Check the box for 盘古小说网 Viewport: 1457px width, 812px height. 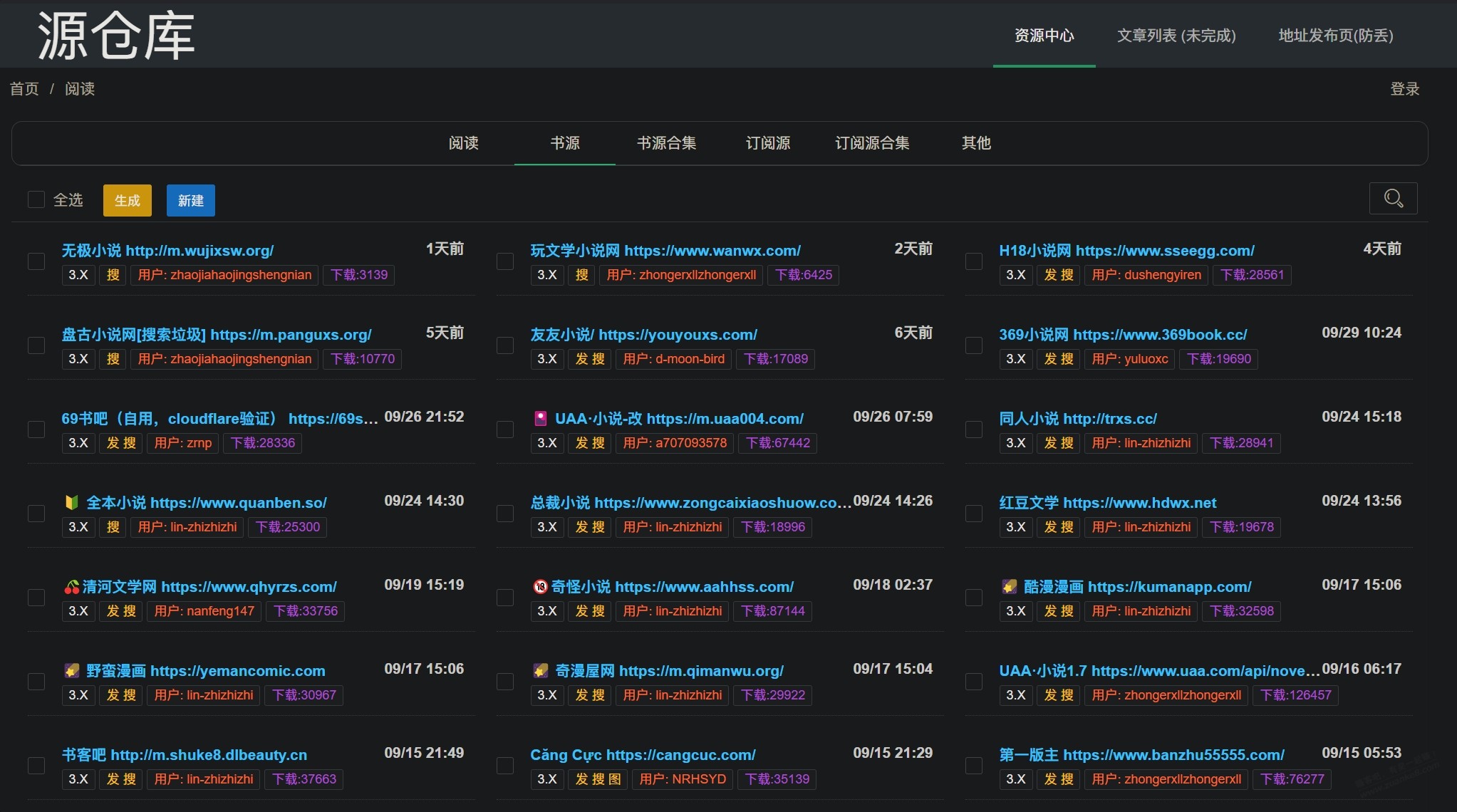(x=36, y=345)
